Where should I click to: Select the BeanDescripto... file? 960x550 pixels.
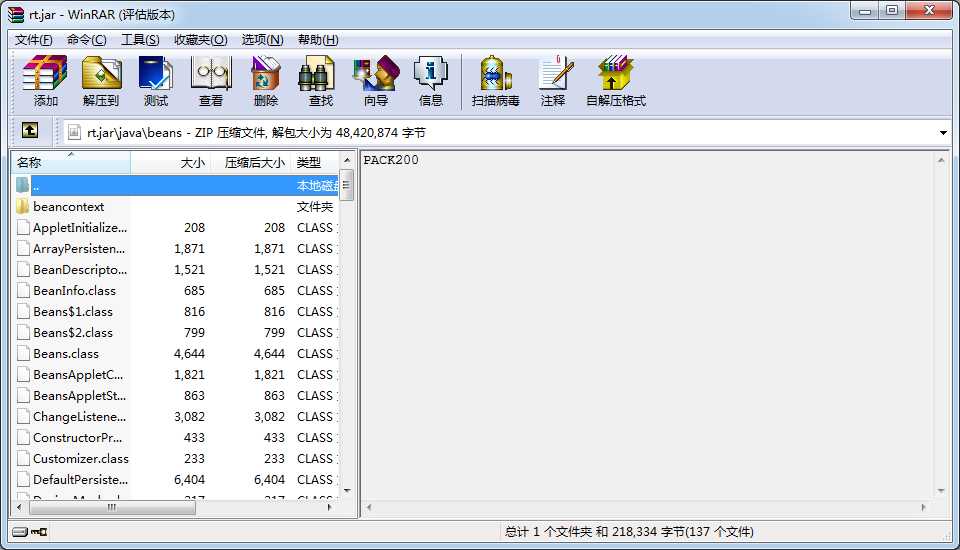(x=176, y=269)
